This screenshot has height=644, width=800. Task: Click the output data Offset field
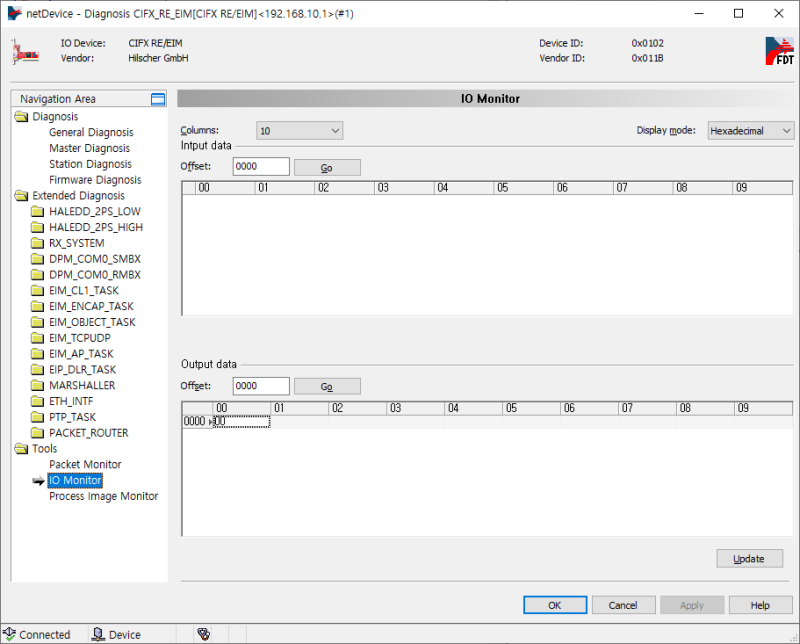click(x=261, y=386)
